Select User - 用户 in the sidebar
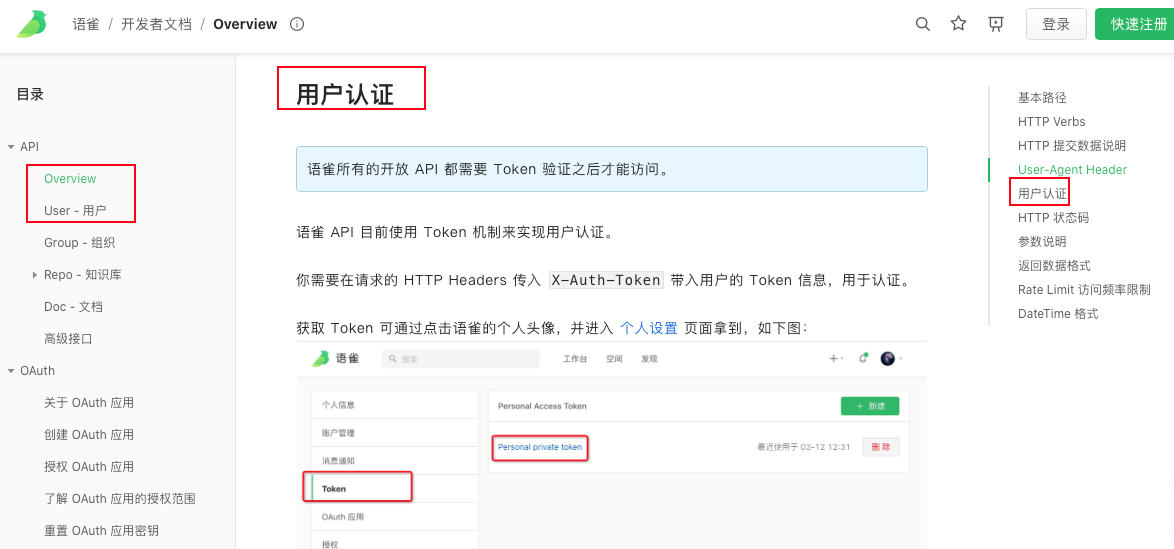 pyautogui.click(x=75, y=210)
